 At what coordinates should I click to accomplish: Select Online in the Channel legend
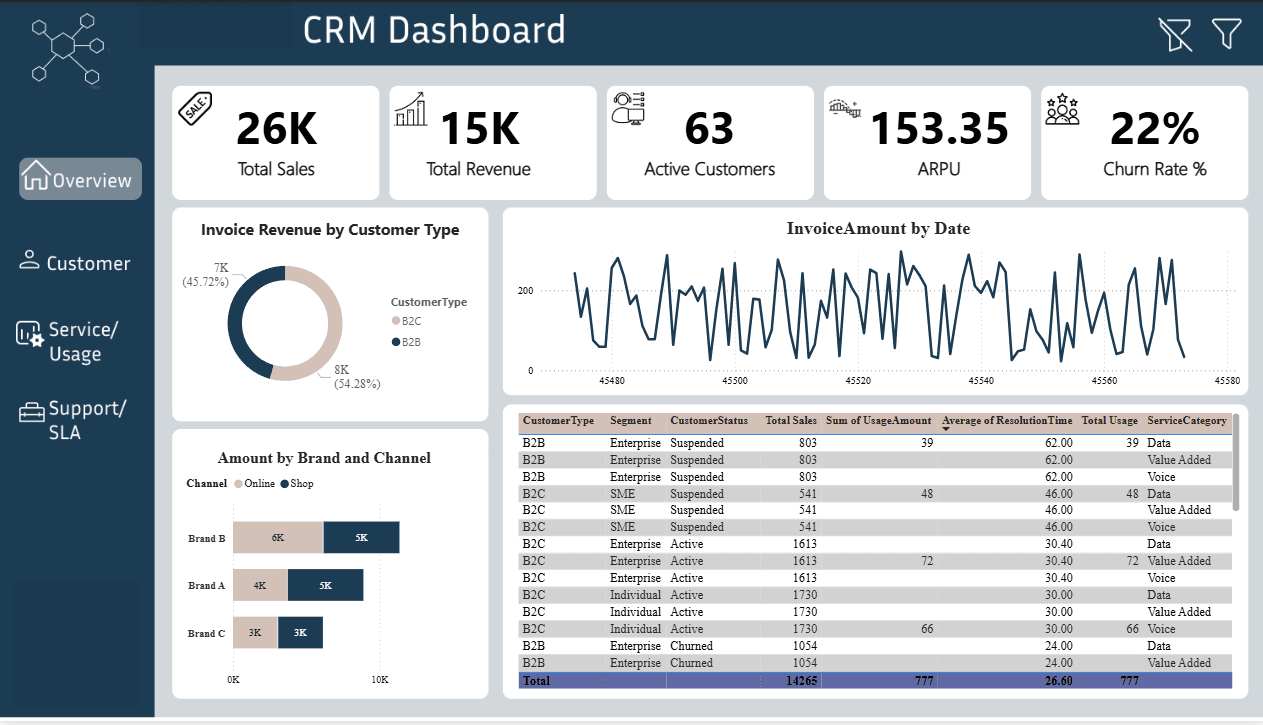254,483
